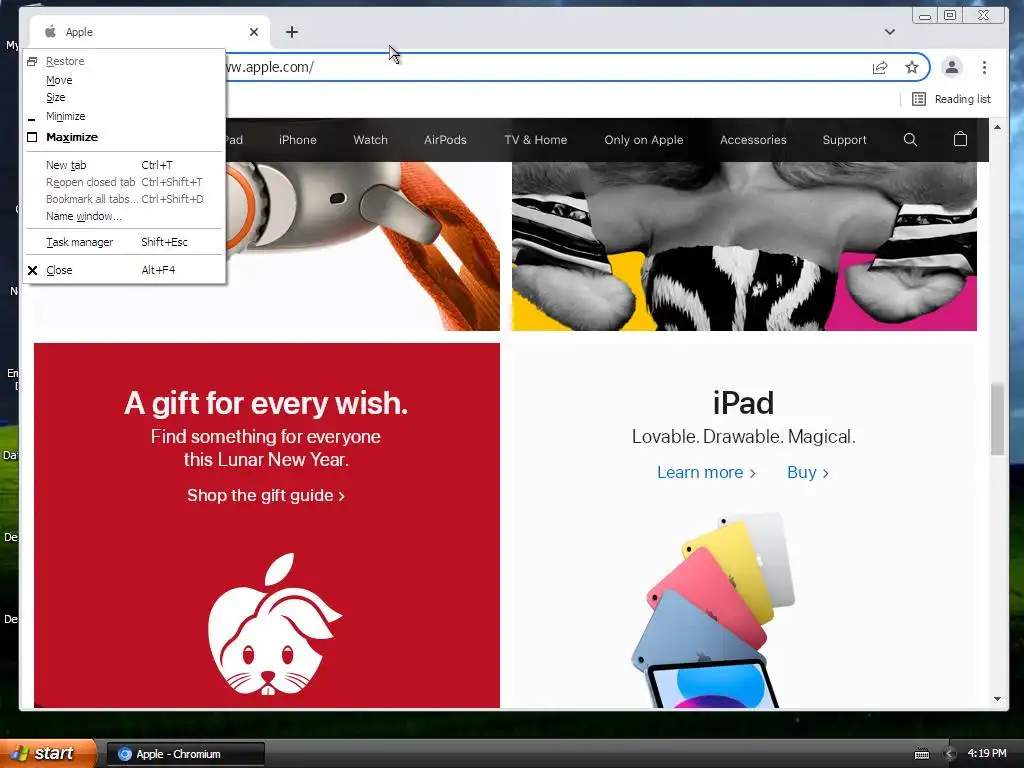Open the user profile avatar button
This screenshot has height=768, width=1024.
tap(952, 67)
